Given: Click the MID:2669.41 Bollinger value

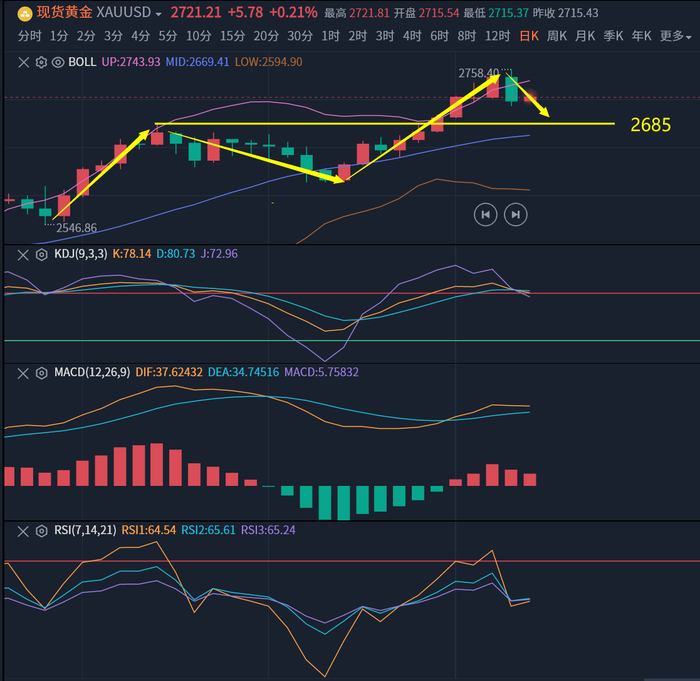Looking at the screenshot, I should (197, 62).
